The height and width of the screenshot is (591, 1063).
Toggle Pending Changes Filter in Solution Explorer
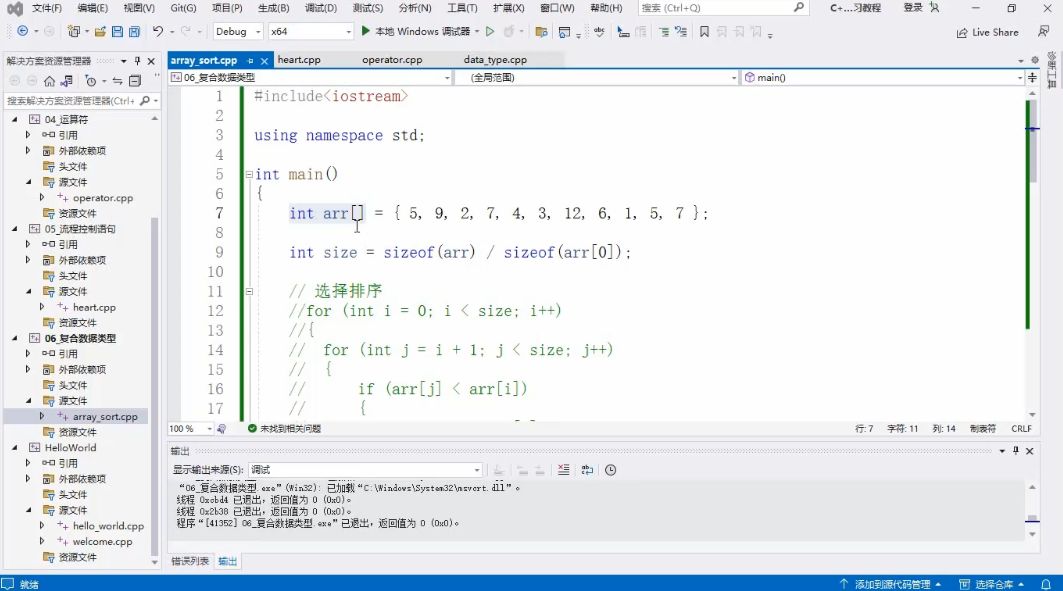click(91, 81)
